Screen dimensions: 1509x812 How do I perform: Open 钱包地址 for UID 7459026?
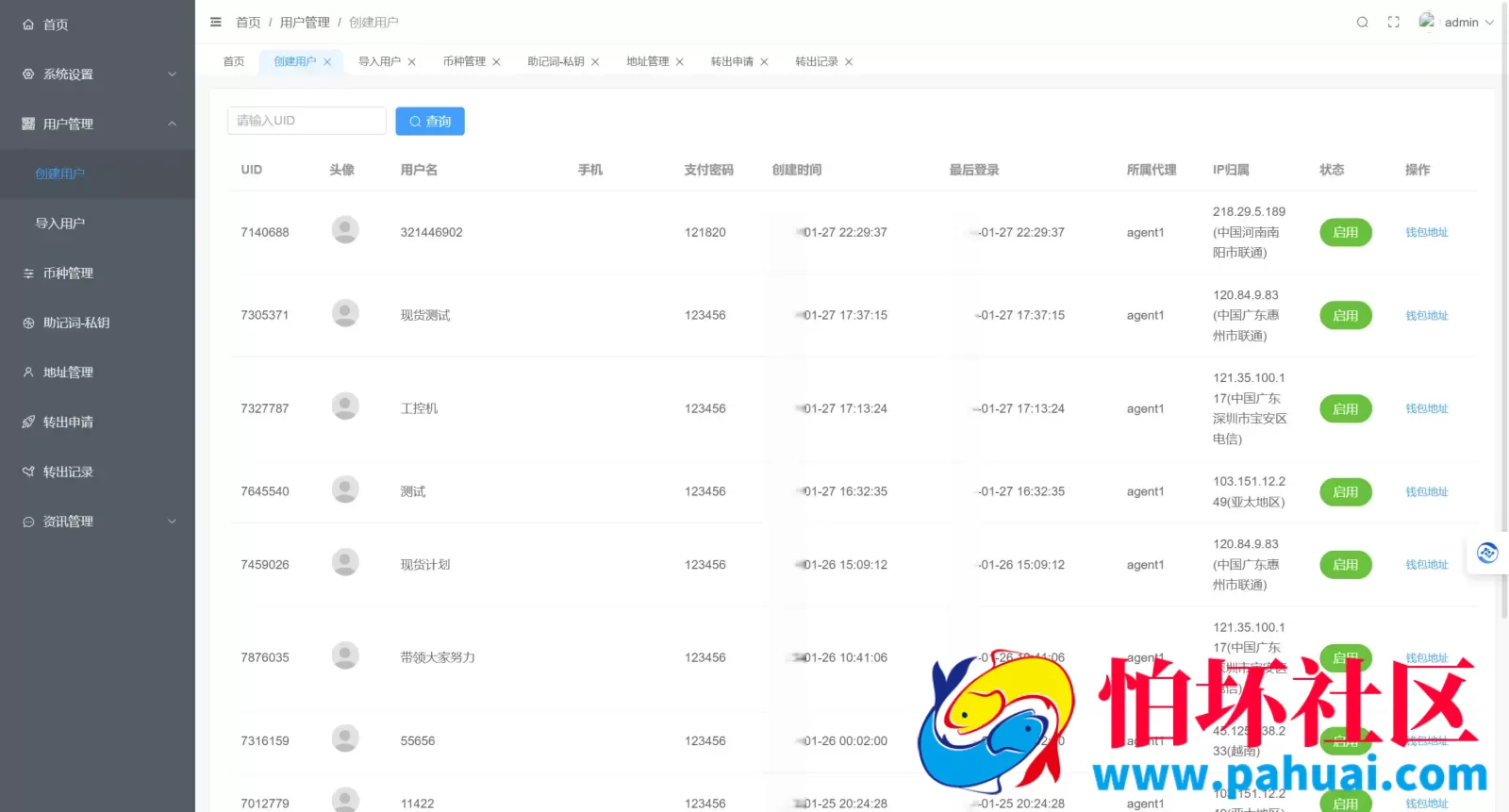[1427, 564]
